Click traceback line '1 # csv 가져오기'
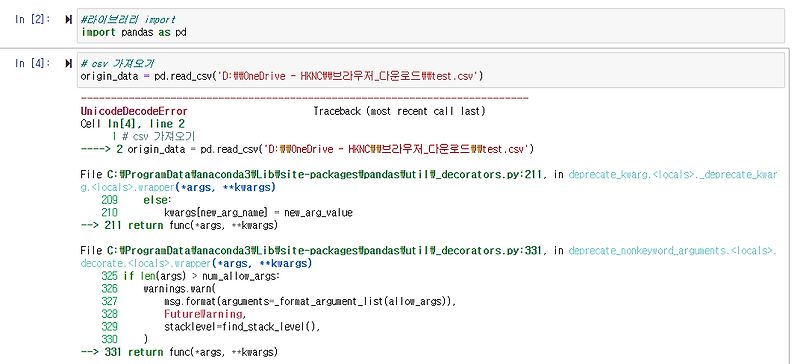 point(154,137)
